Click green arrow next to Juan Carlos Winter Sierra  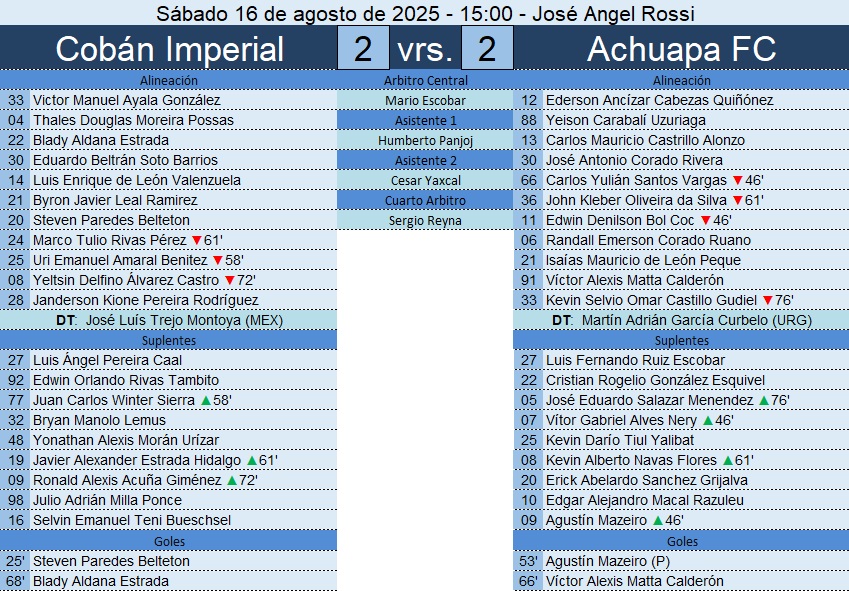[205, 401]
